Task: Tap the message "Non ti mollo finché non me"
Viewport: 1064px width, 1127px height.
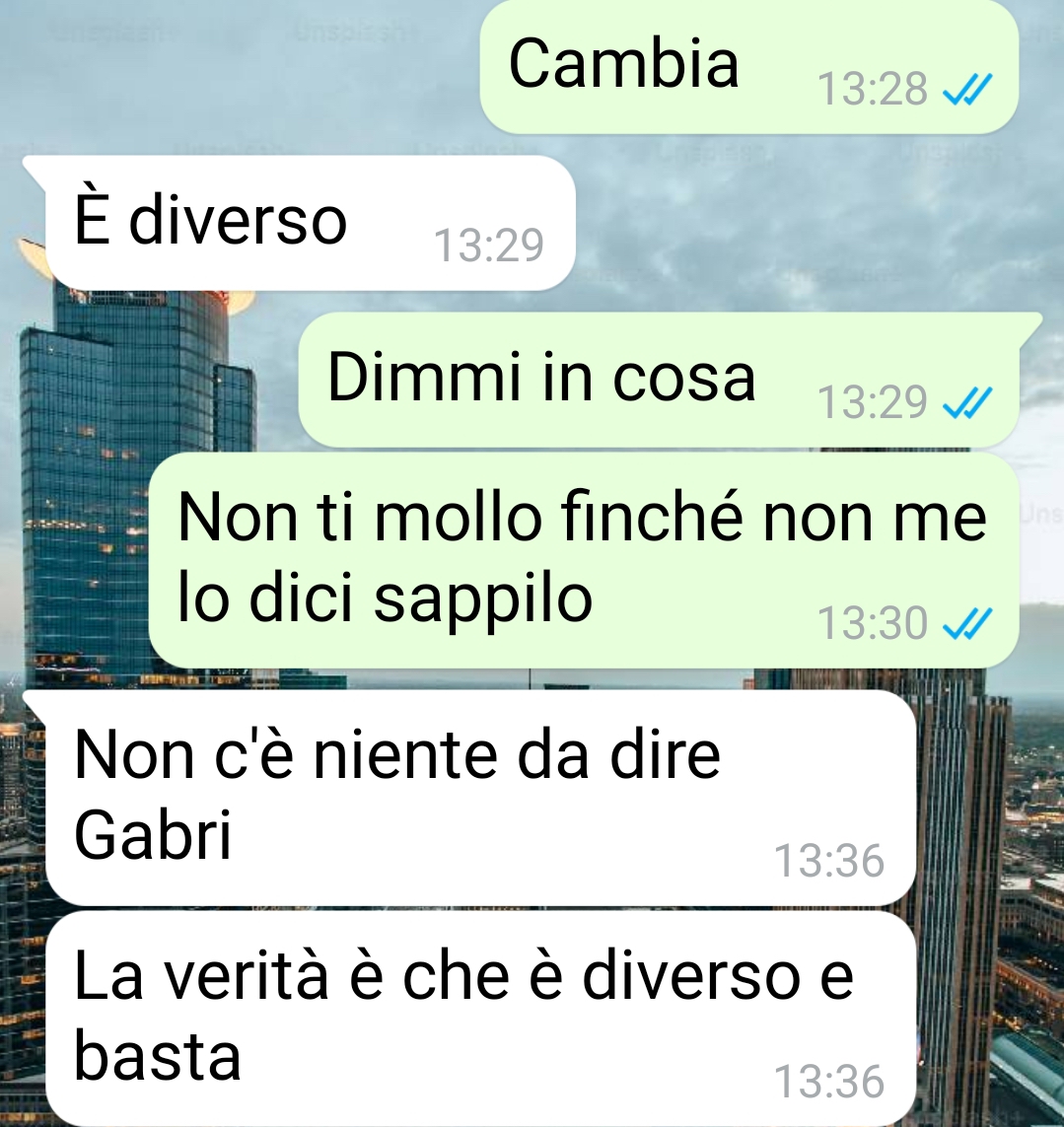Action: pos(584,561)
